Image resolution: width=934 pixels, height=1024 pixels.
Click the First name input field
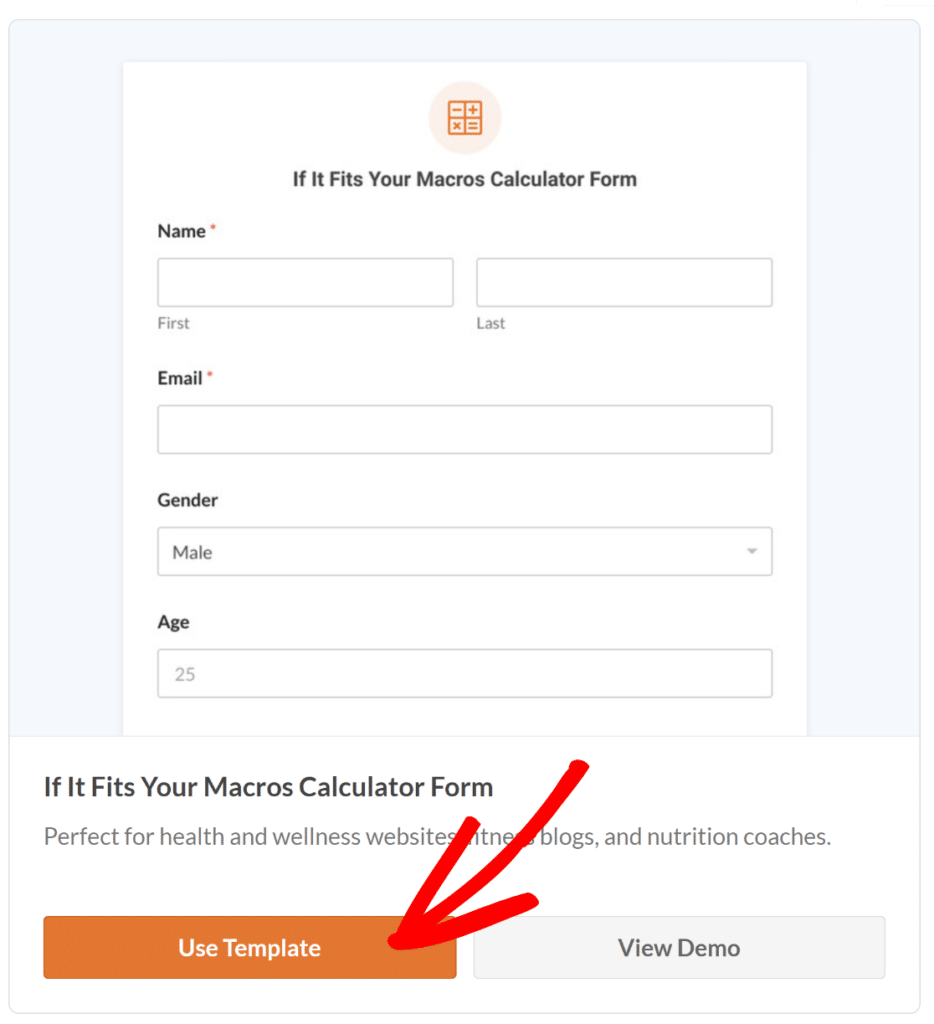click(x=305, y=282)
